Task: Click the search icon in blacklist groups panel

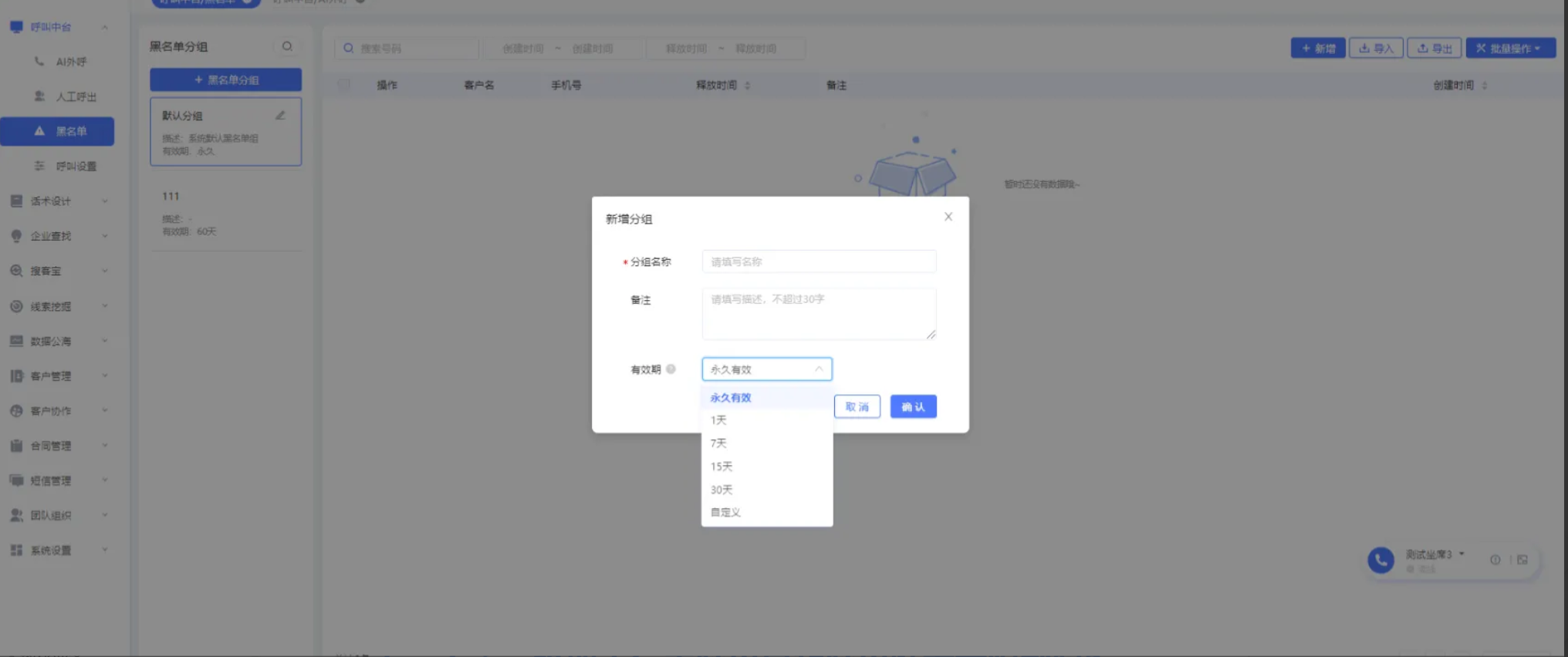Action: 287,46
